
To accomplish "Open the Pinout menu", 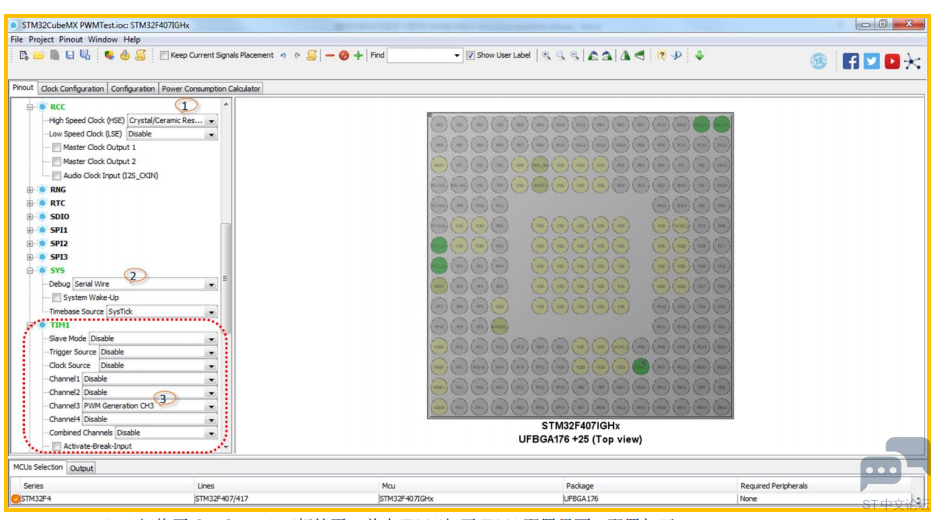I will pyautogui.click(x=71, y=40).
